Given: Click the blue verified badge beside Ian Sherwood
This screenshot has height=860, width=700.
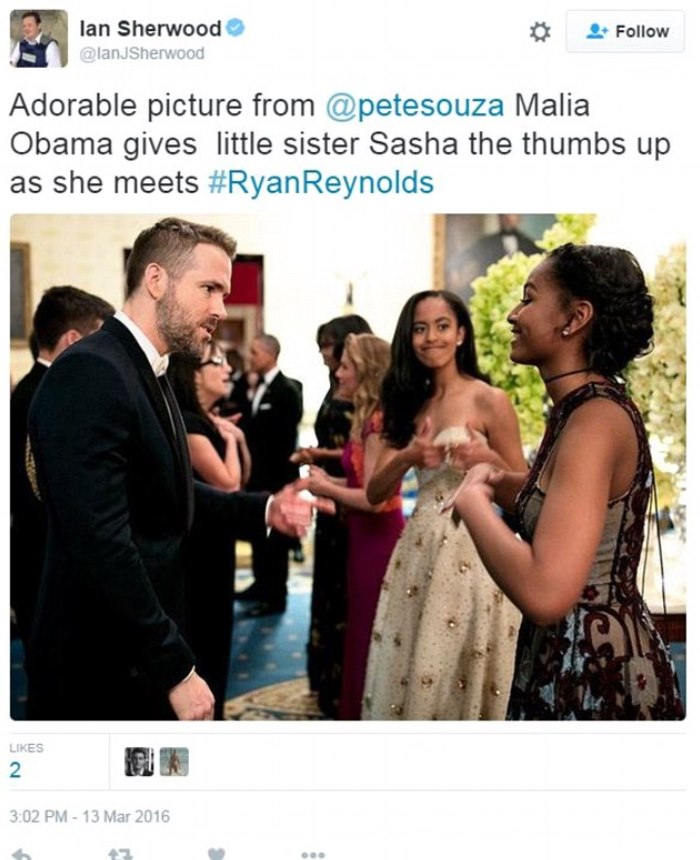Looking at the screenshot, I should pyautogui.click(x=235, y=27).
